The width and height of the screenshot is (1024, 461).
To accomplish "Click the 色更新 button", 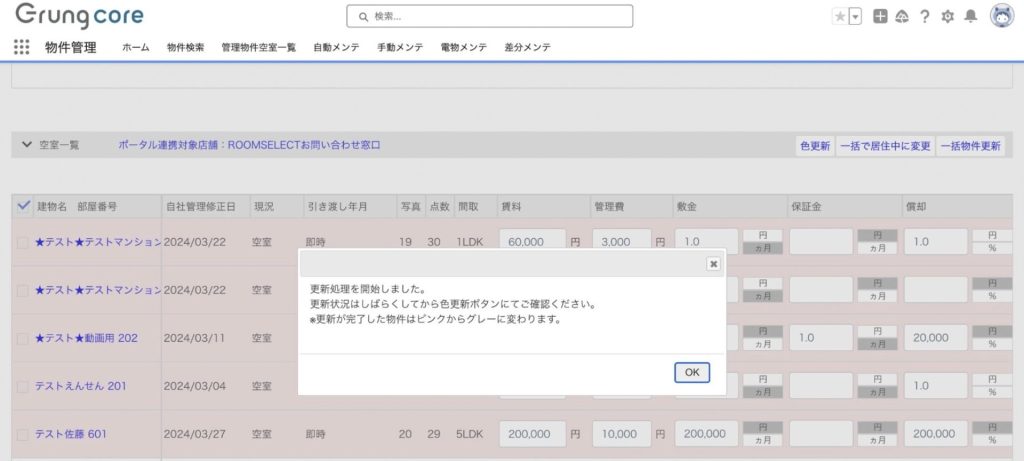I will pos(815,146).
